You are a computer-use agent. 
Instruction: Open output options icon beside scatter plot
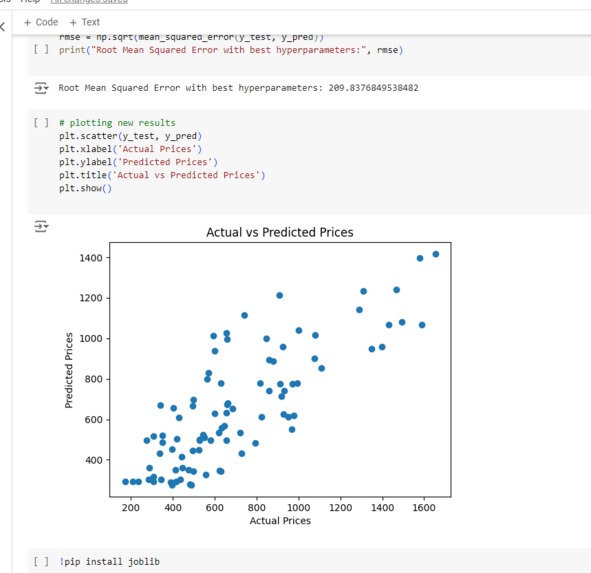pos(41,226)
